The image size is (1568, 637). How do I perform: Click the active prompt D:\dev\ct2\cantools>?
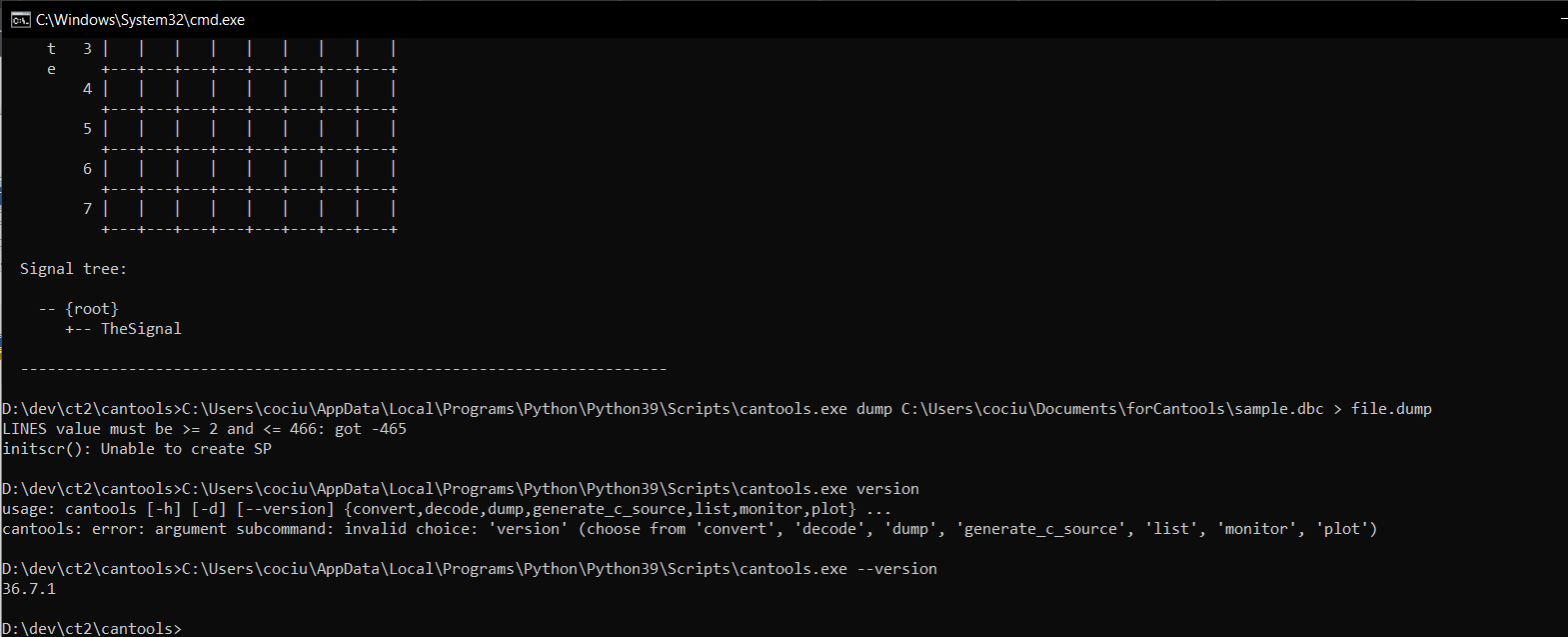click(x=92, y=628)
